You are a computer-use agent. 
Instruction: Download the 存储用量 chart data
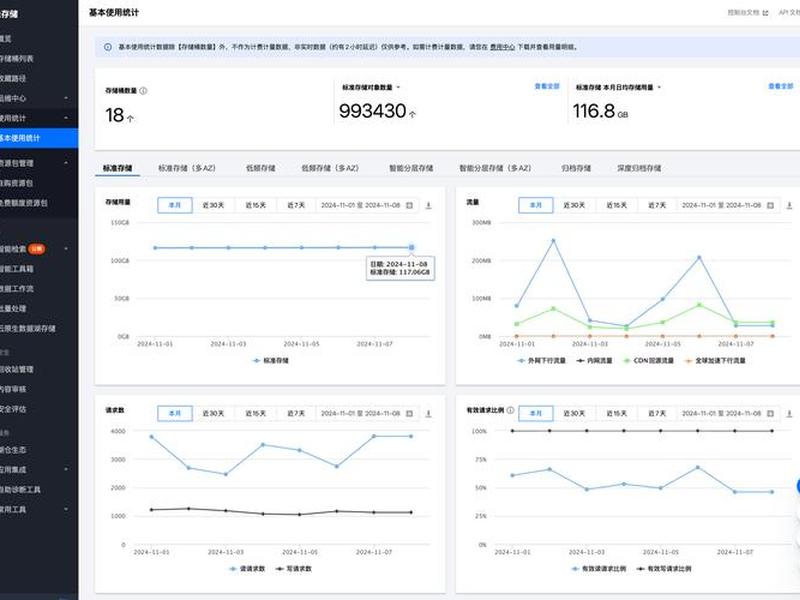click(x=428, y=205)
